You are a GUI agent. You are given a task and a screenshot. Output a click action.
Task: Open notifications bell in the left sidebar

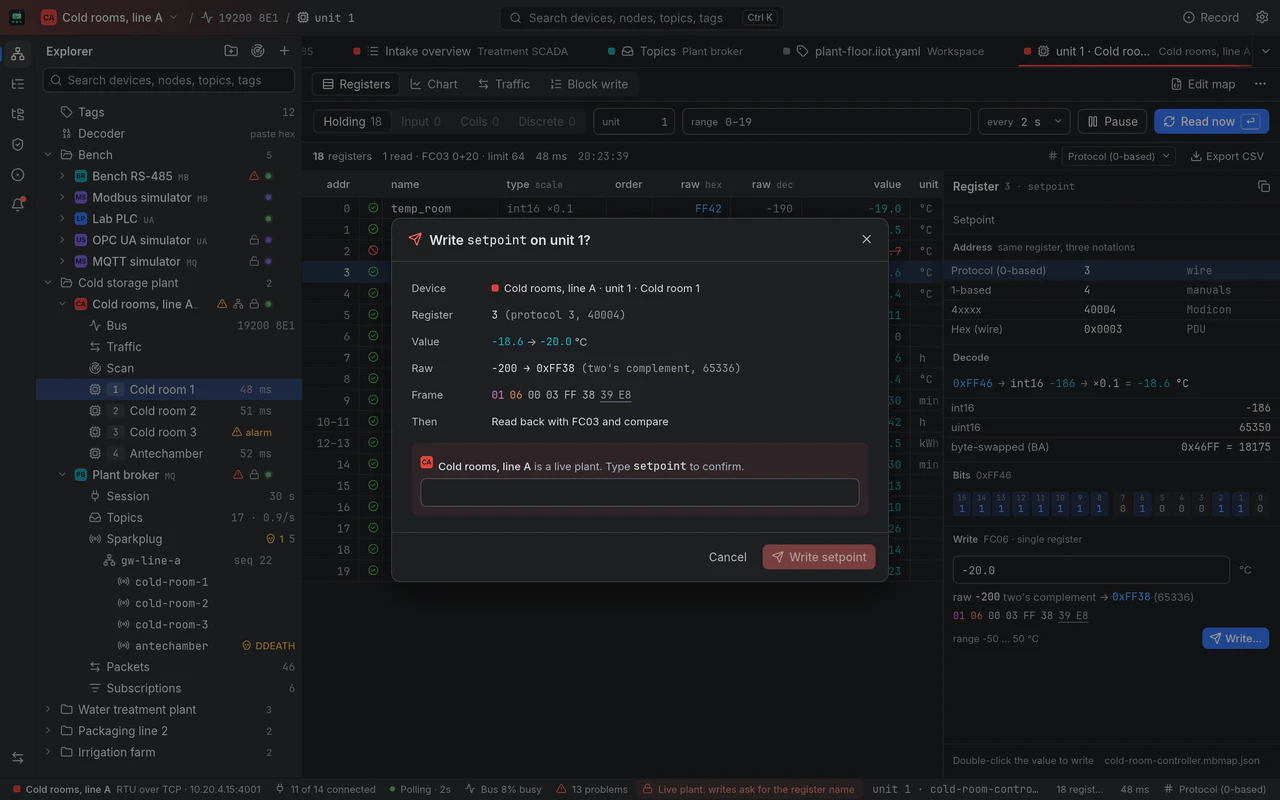17,204
